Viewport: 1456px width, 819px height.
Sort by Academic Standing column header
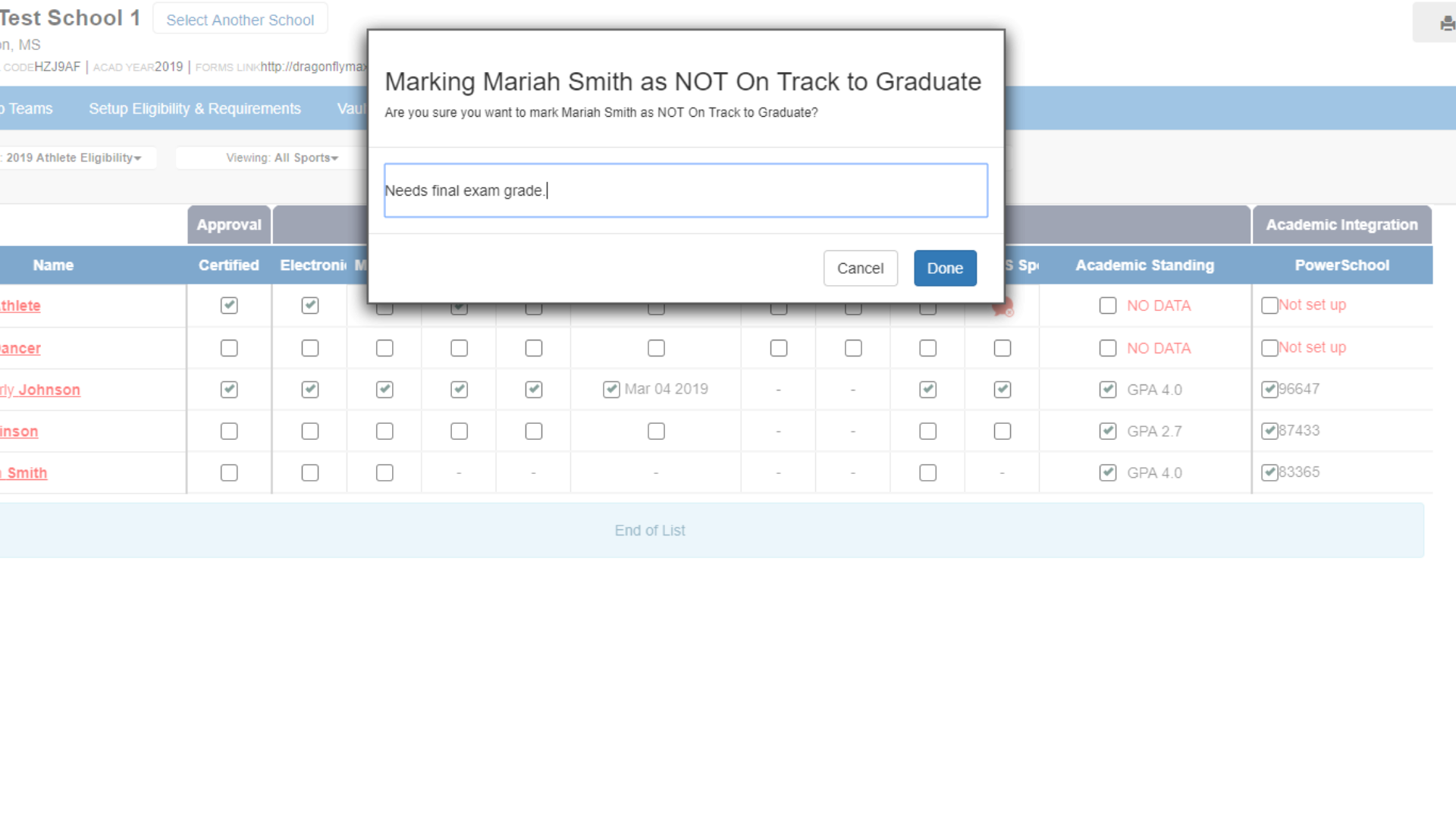coord(1144,265)
